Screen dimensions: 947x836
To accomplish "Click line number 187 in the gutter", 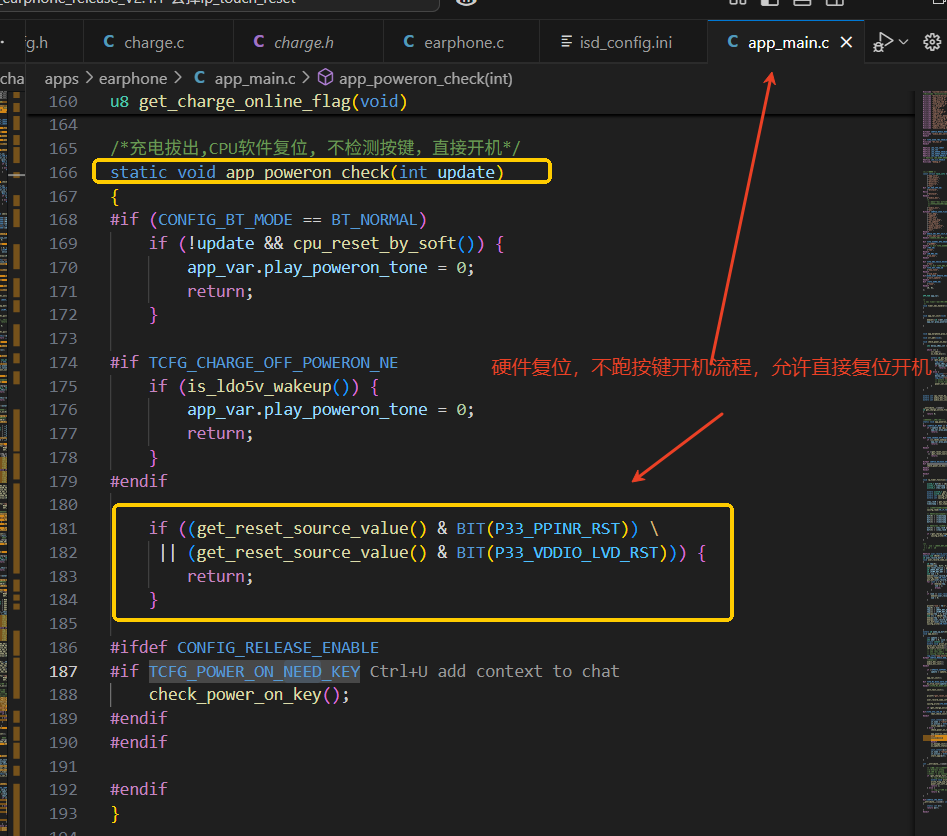I will click(x=63, y=671).
